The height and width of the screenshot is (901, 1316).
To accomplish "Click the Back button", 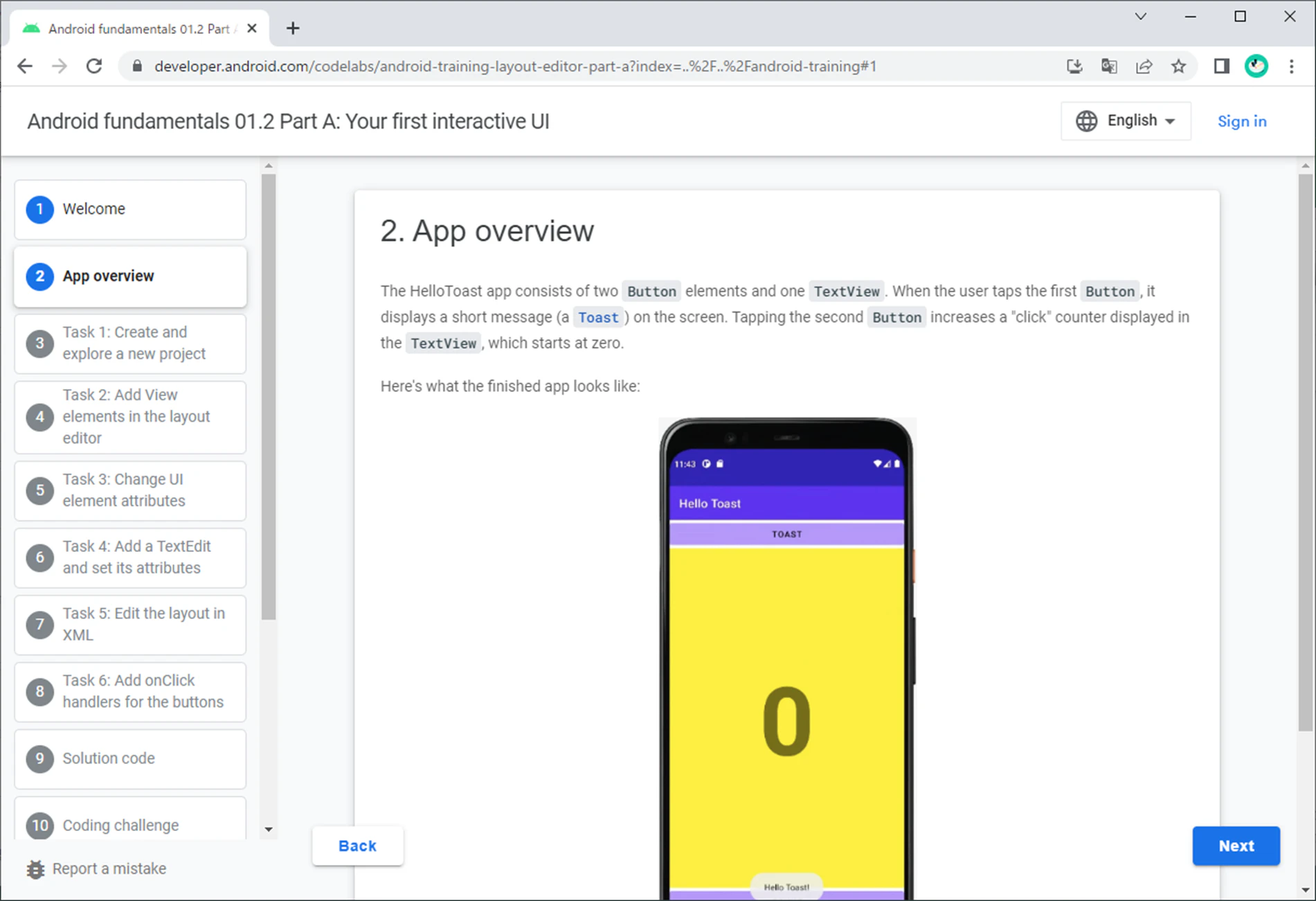I will (357, 846).
